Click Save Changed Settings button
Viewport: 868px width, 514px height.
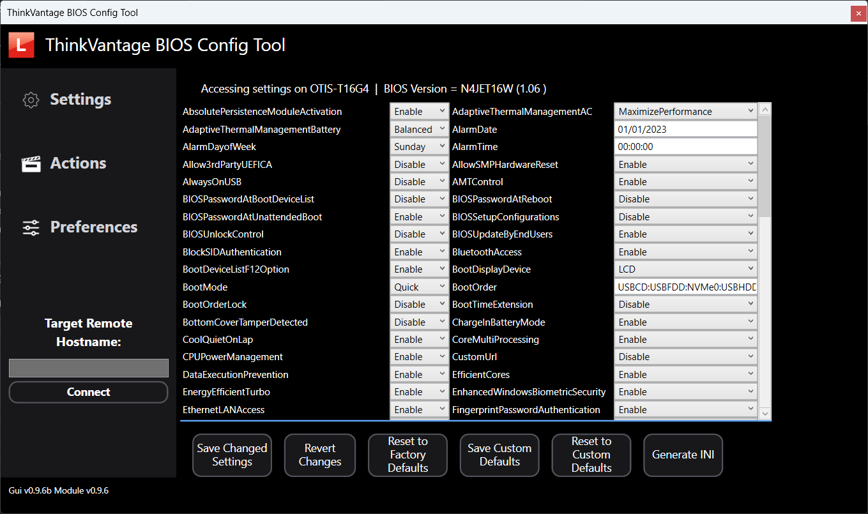tap(232, 455)
